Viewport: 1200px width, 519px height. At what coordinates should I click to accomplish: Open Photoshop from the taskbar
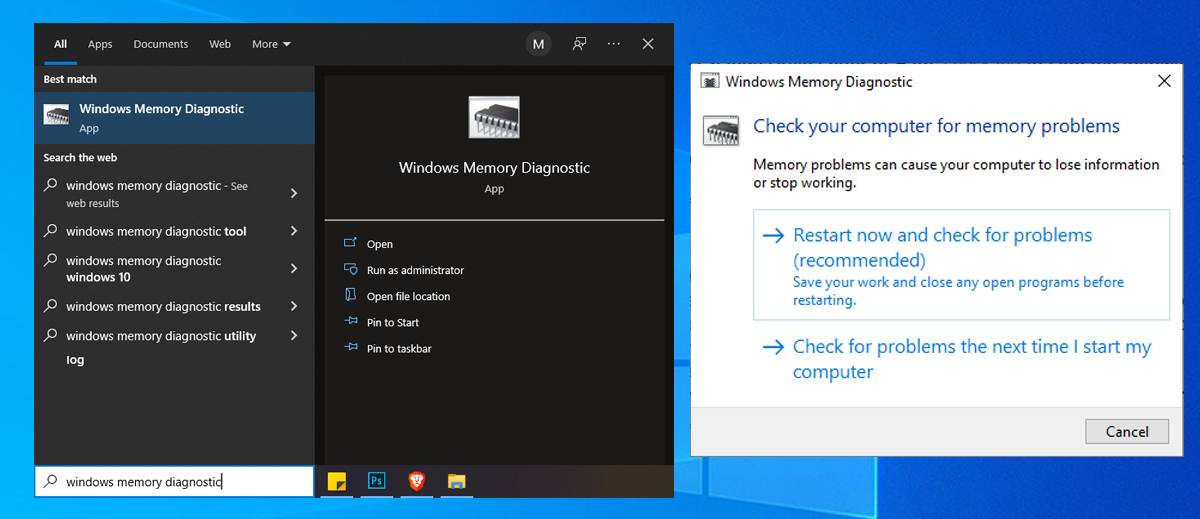[x=377, y=481]
